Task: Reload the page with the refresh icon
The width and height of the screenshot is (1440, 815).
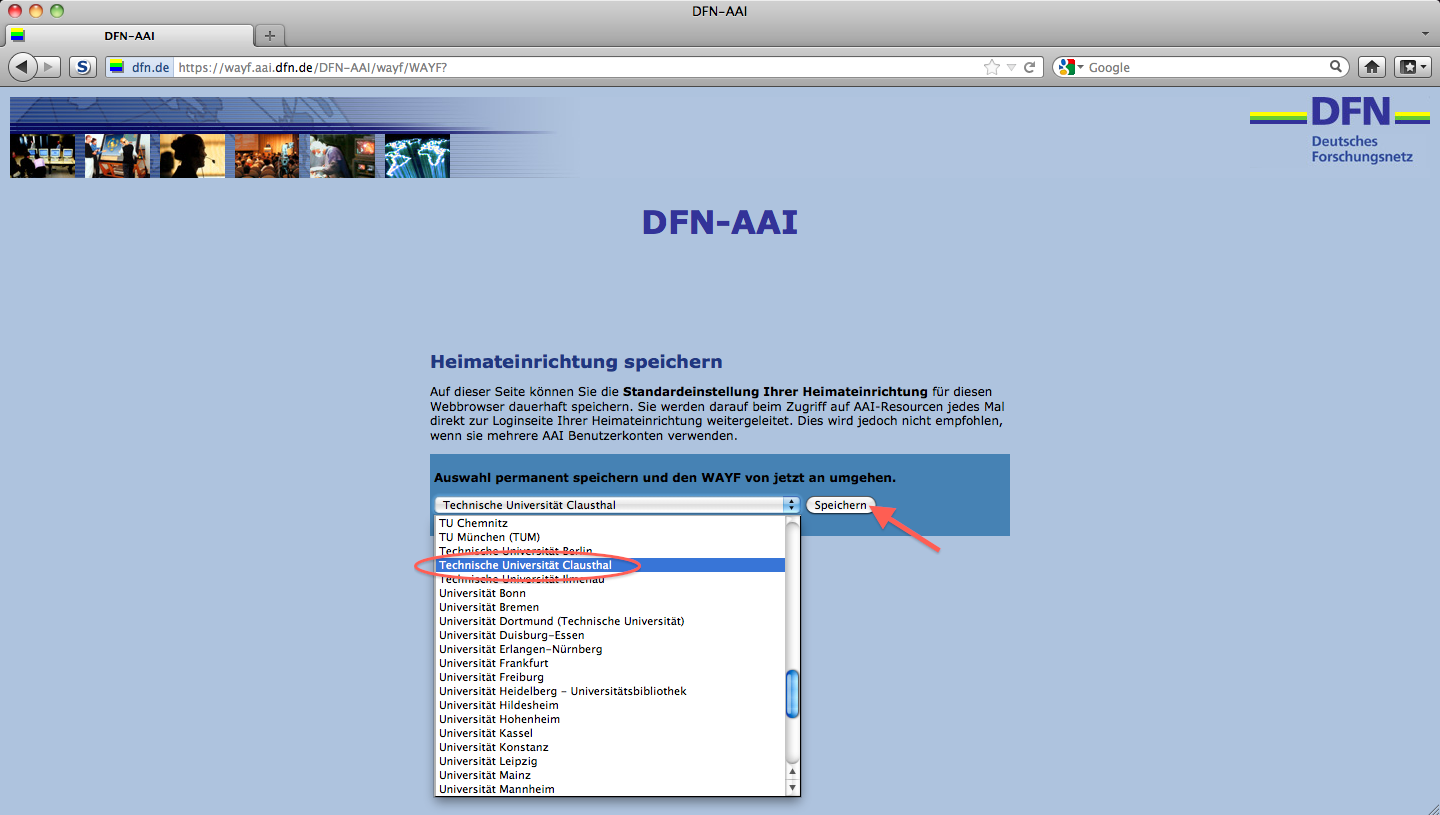Action: (1030, 67)
